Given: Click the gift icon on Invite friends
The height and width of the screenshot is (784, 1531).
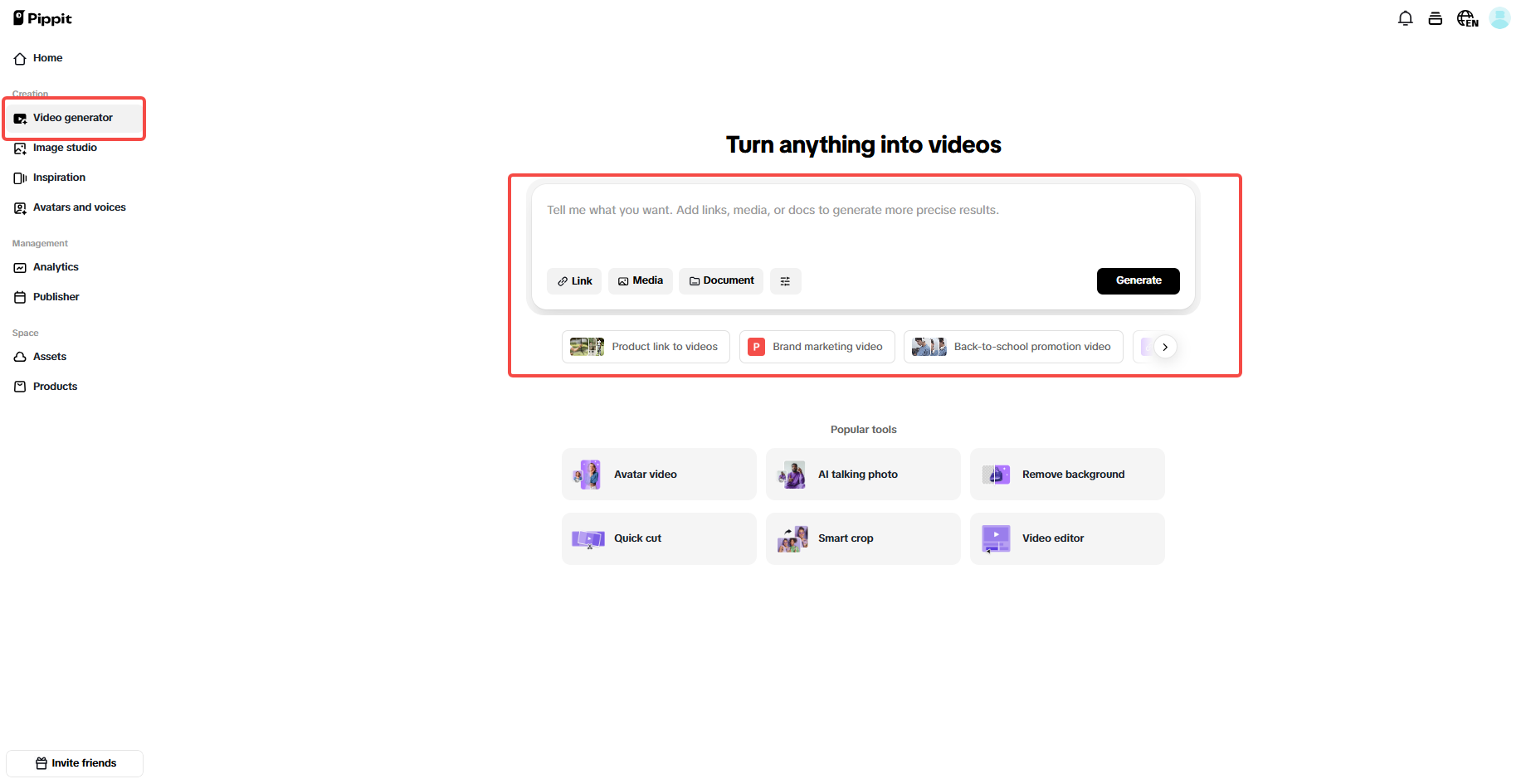Looking at the screenshot, I should [41, 763].
